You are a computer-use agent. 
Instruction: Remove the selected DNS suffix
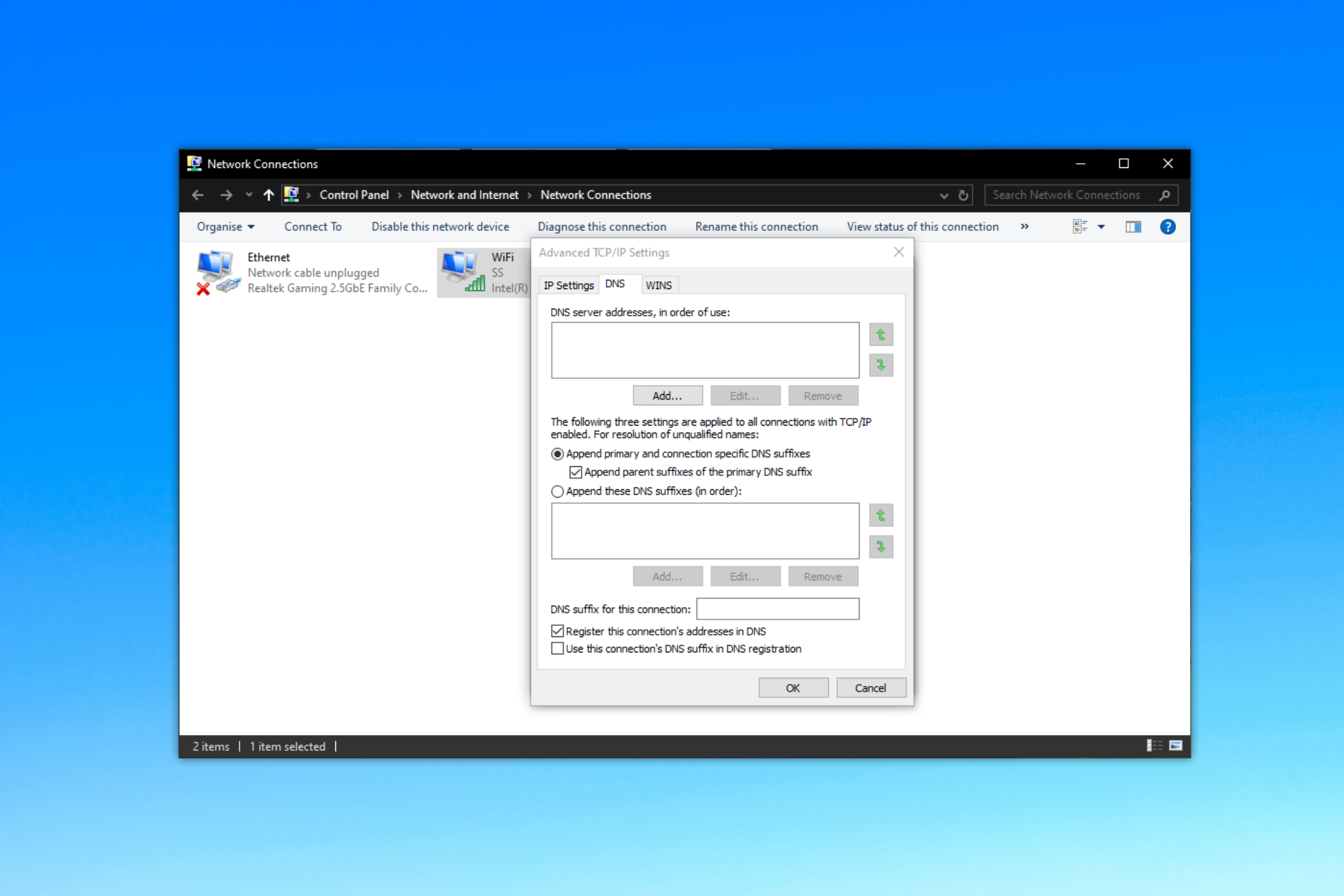(823, 576)
